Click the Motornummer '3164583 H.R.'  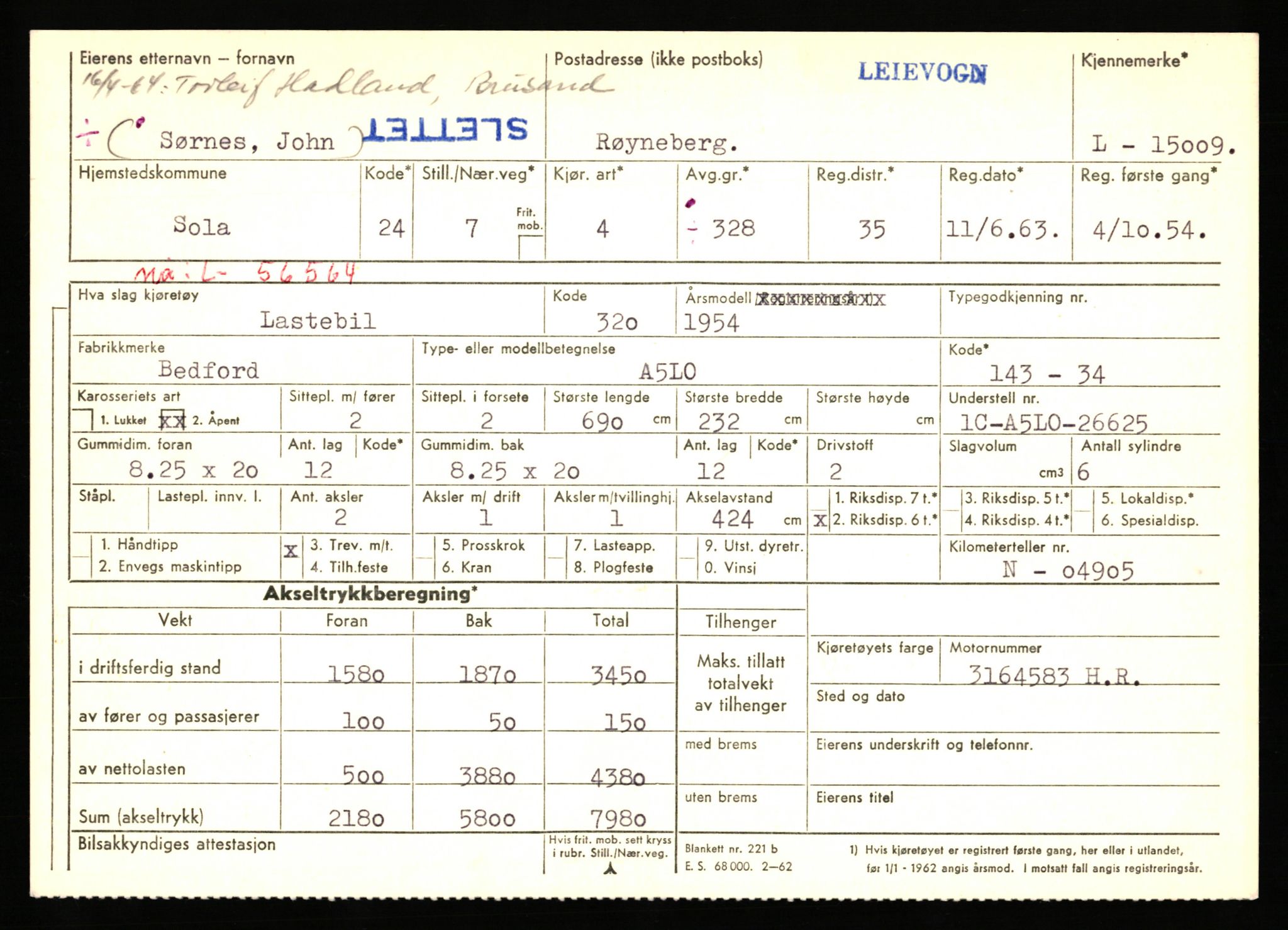(x=1054, y=676)
